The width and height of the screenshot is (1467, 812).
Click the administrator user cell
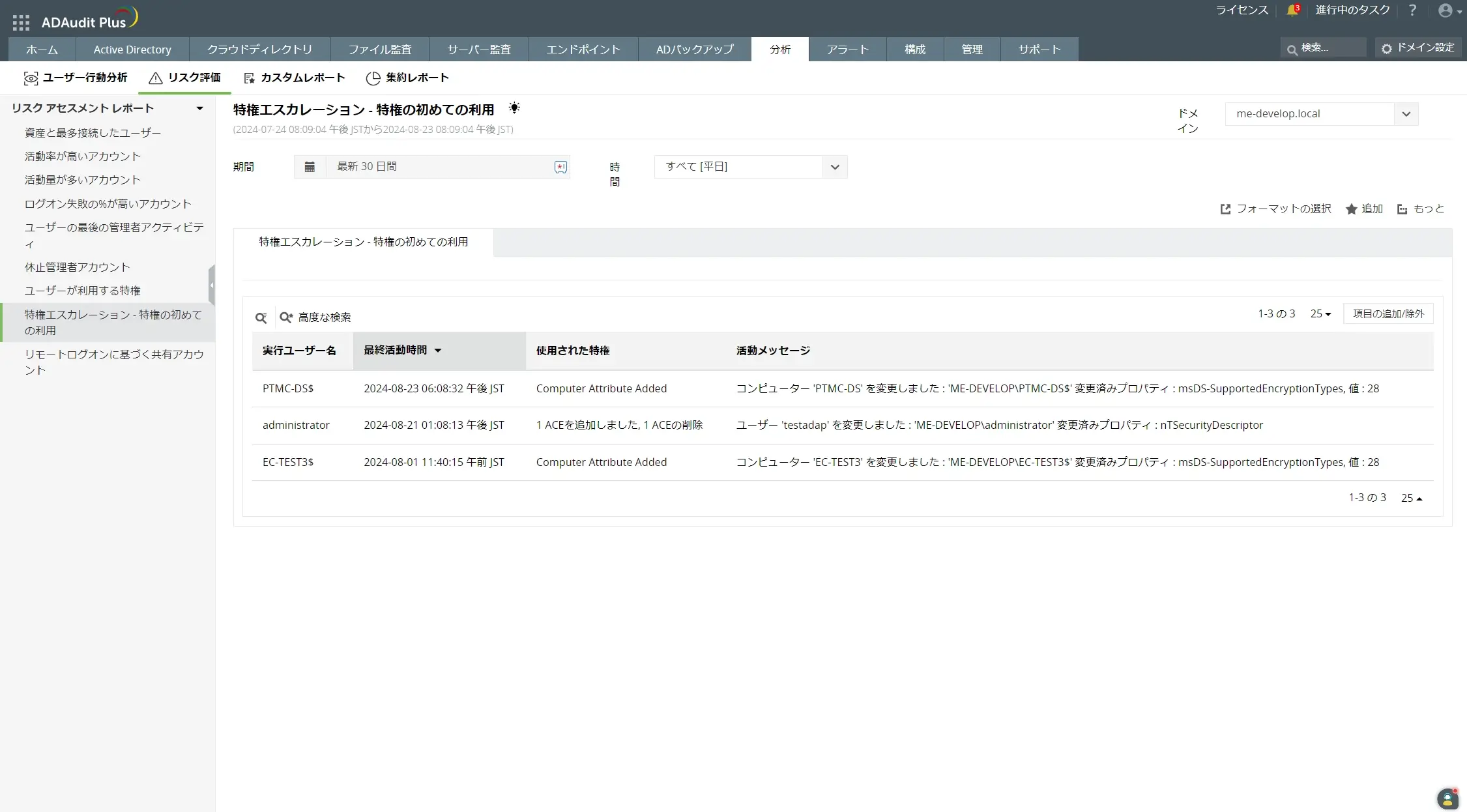(x=296, y=425)
